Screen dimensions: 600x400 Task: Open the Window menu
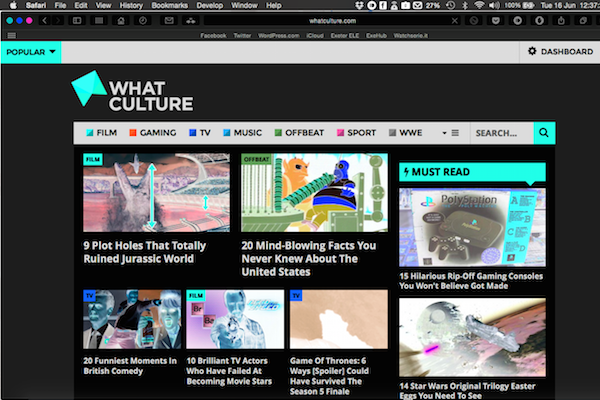click(x=244, y=5)
